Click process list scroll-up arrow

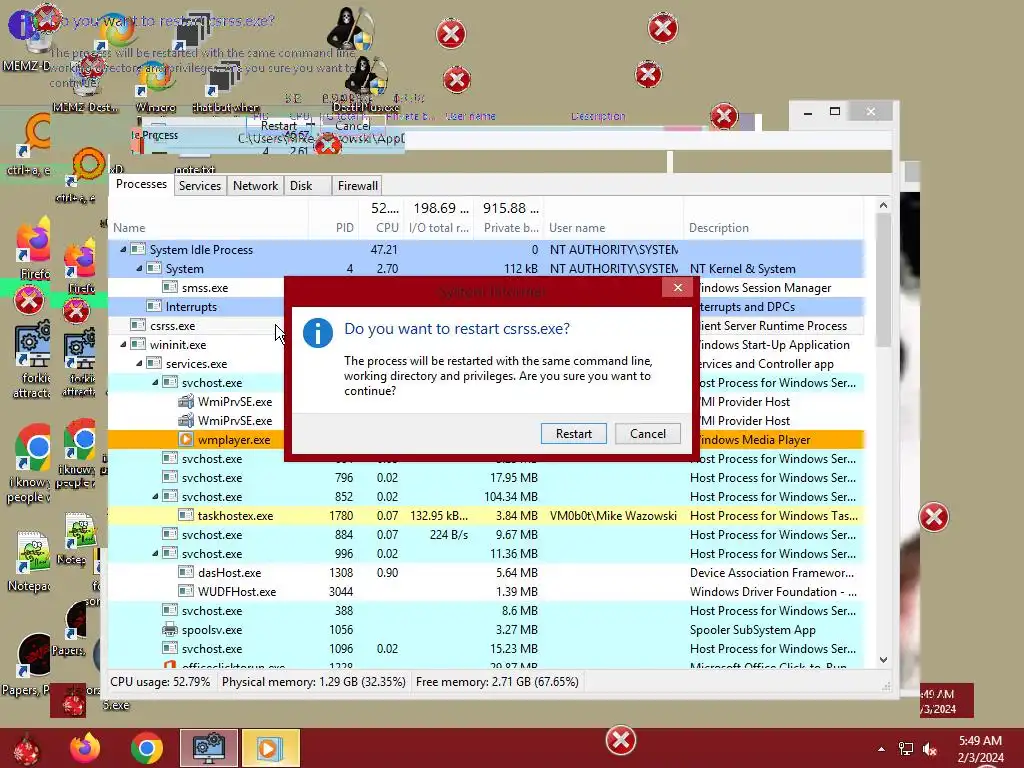pos(883,205)
